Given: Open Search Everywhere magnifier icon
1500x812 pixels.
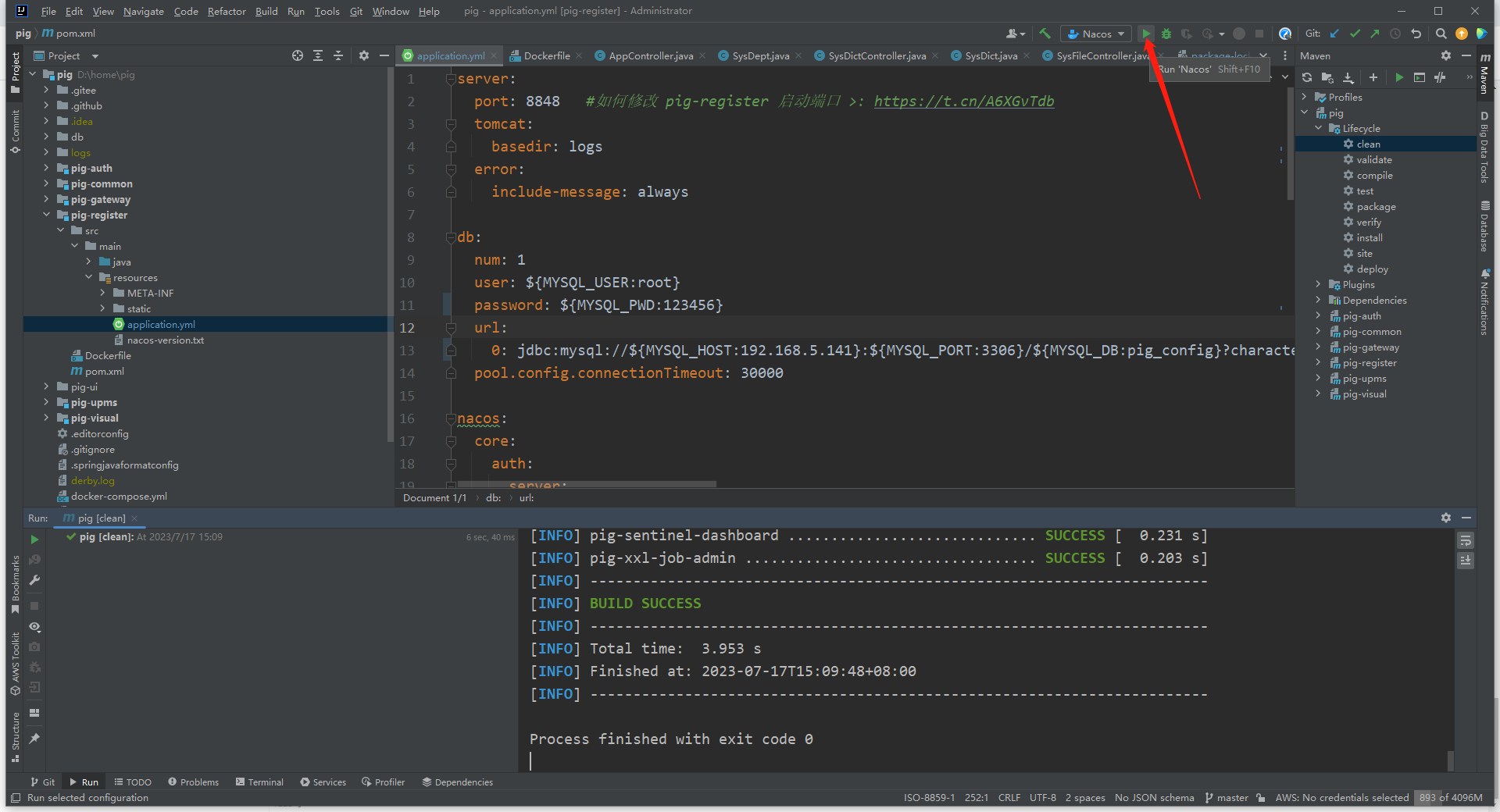Looking at the screenshot, I should tap(1441, 34).
